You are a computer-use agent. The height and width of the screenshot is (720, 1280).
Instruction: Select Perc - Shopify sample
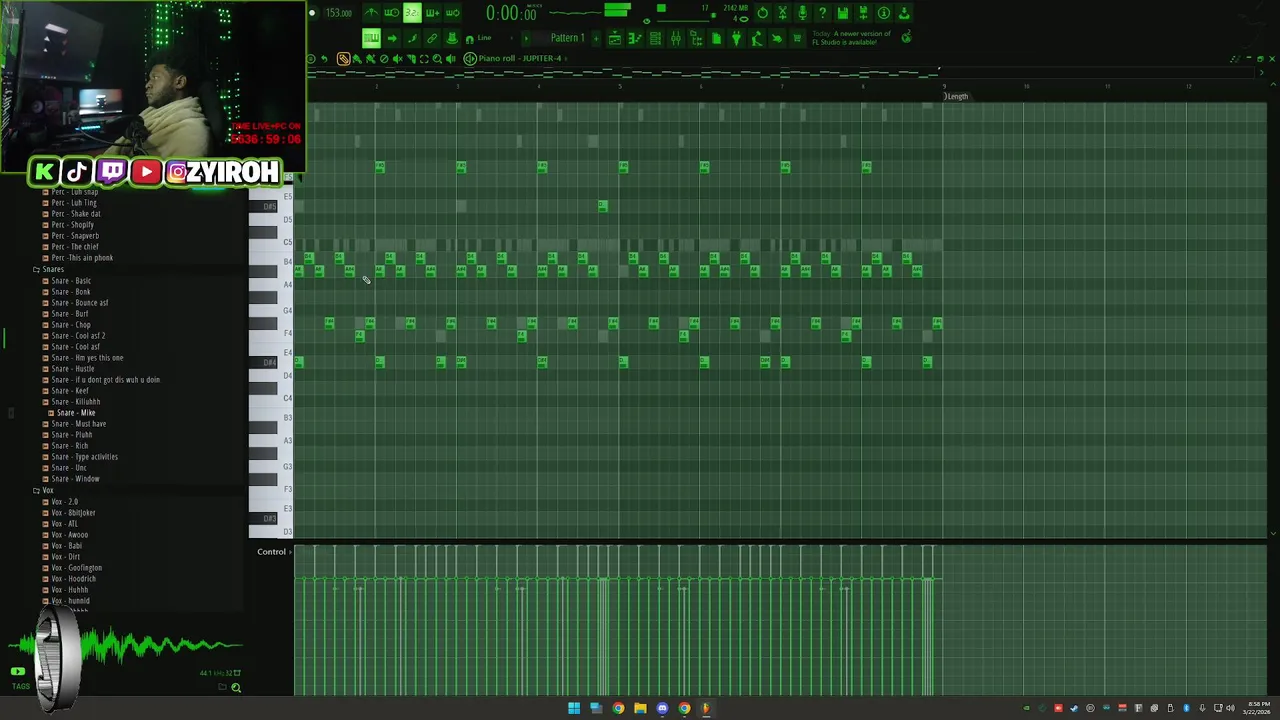(72, 225)
